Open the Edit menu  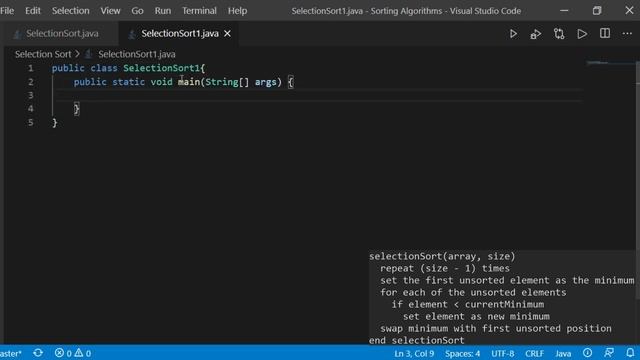tap(33, 11)
